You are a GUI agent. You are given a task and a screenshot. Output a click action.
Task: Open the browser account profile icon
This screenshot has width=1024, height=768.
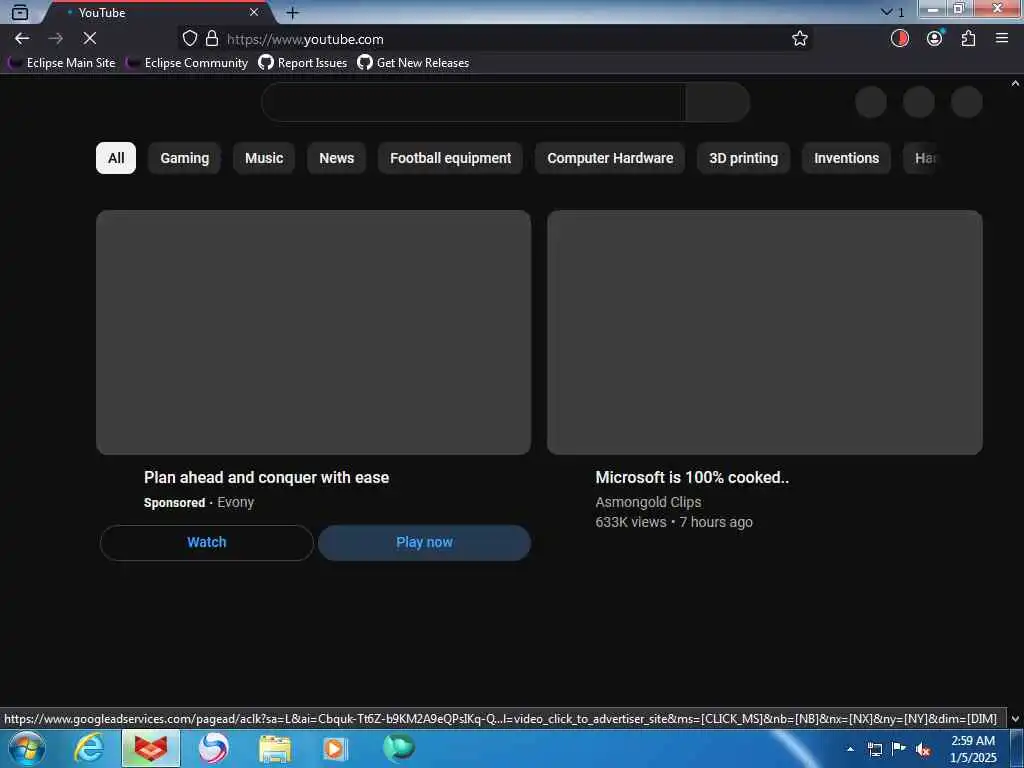(x=935, y=39)
